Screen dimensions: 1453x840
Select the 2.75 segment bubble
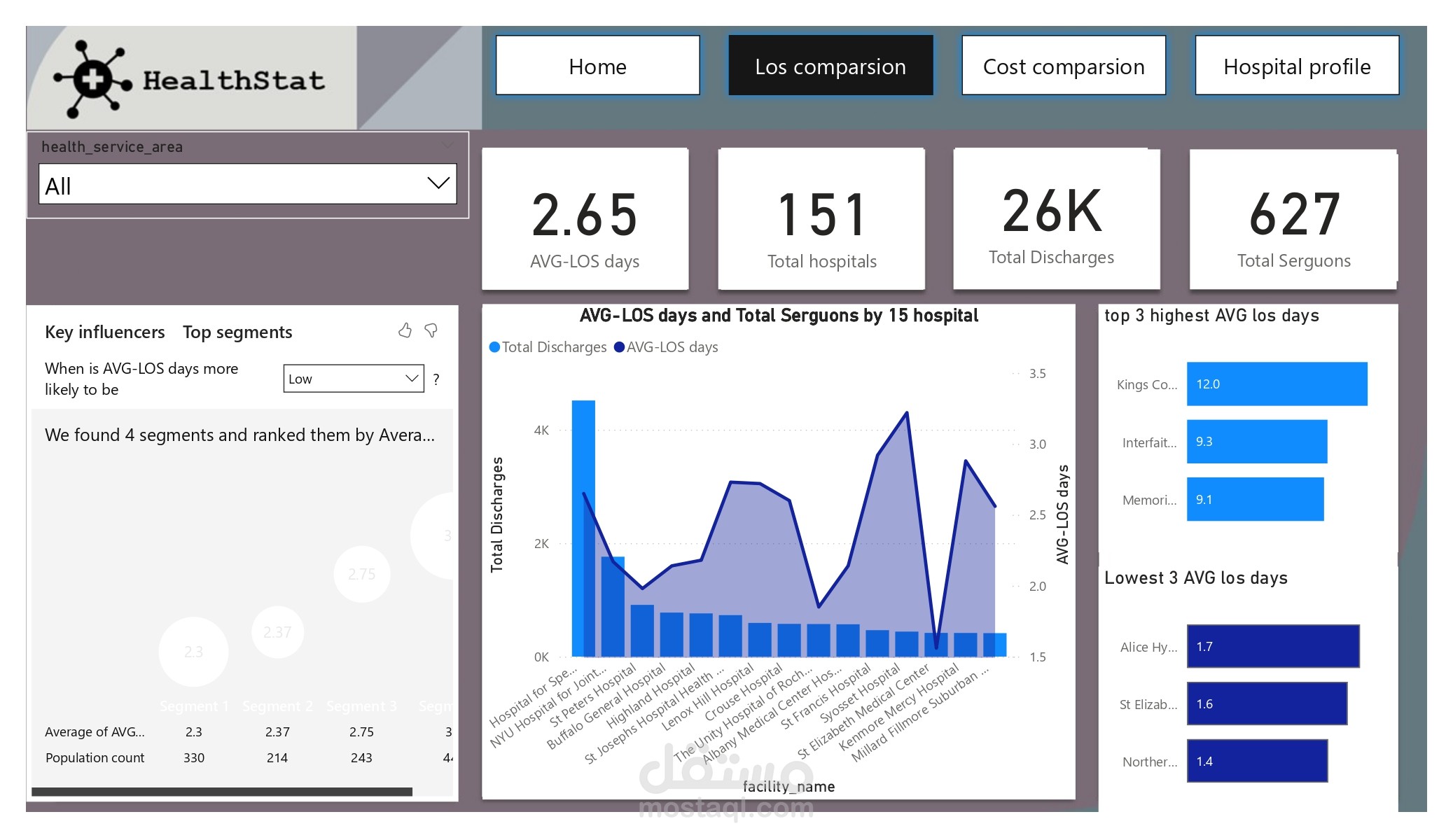[x=361, y=574]
